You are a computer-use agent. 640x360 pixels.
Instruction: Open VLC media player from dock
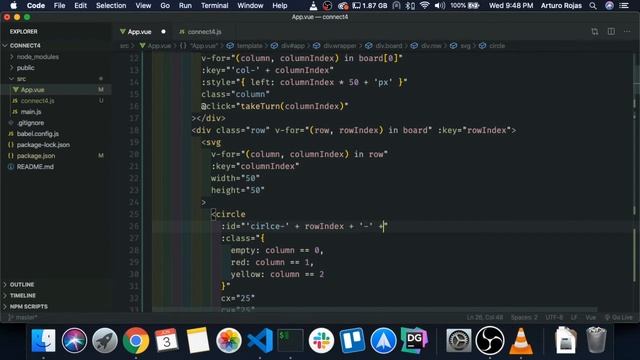(520, 340)
